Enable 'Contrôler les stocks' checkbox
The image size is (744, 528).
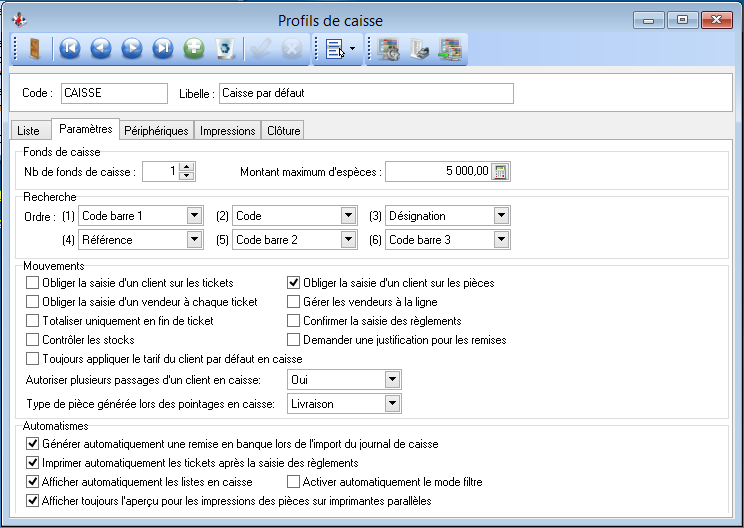click(x=33, y=340)
